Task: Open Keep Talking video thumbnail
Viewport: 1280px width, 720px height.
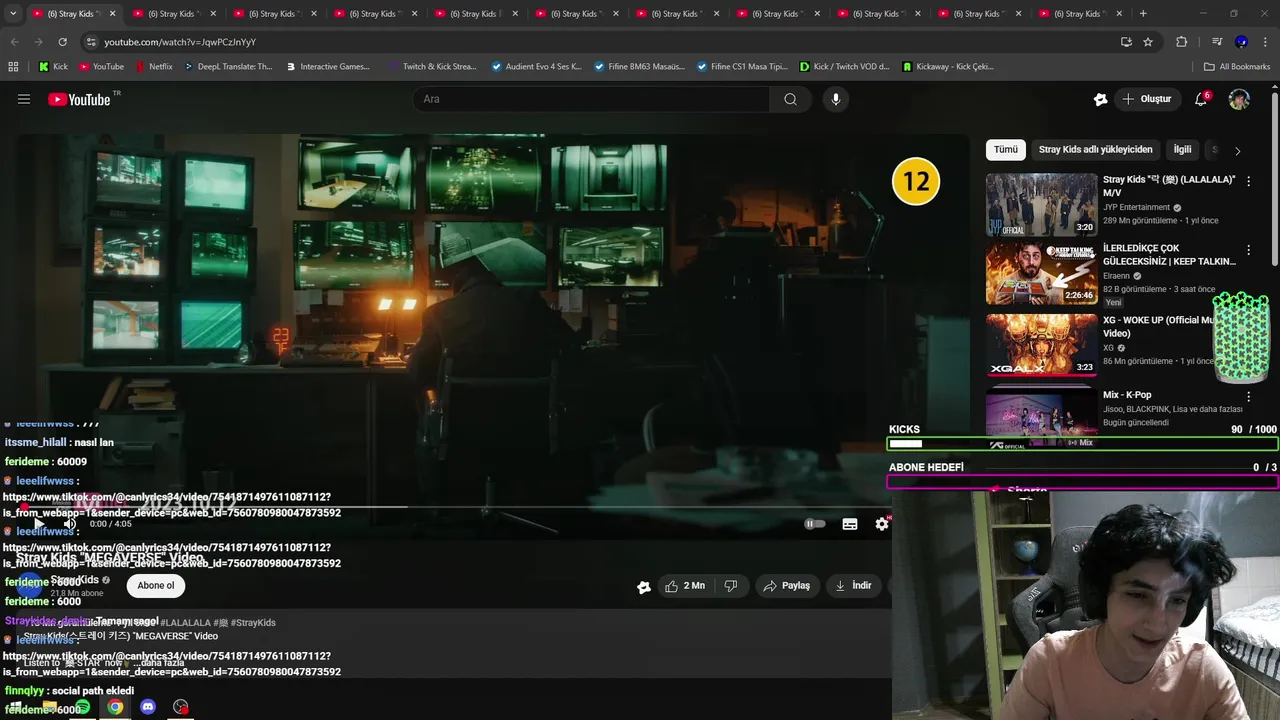Action: coord(1041,273)
